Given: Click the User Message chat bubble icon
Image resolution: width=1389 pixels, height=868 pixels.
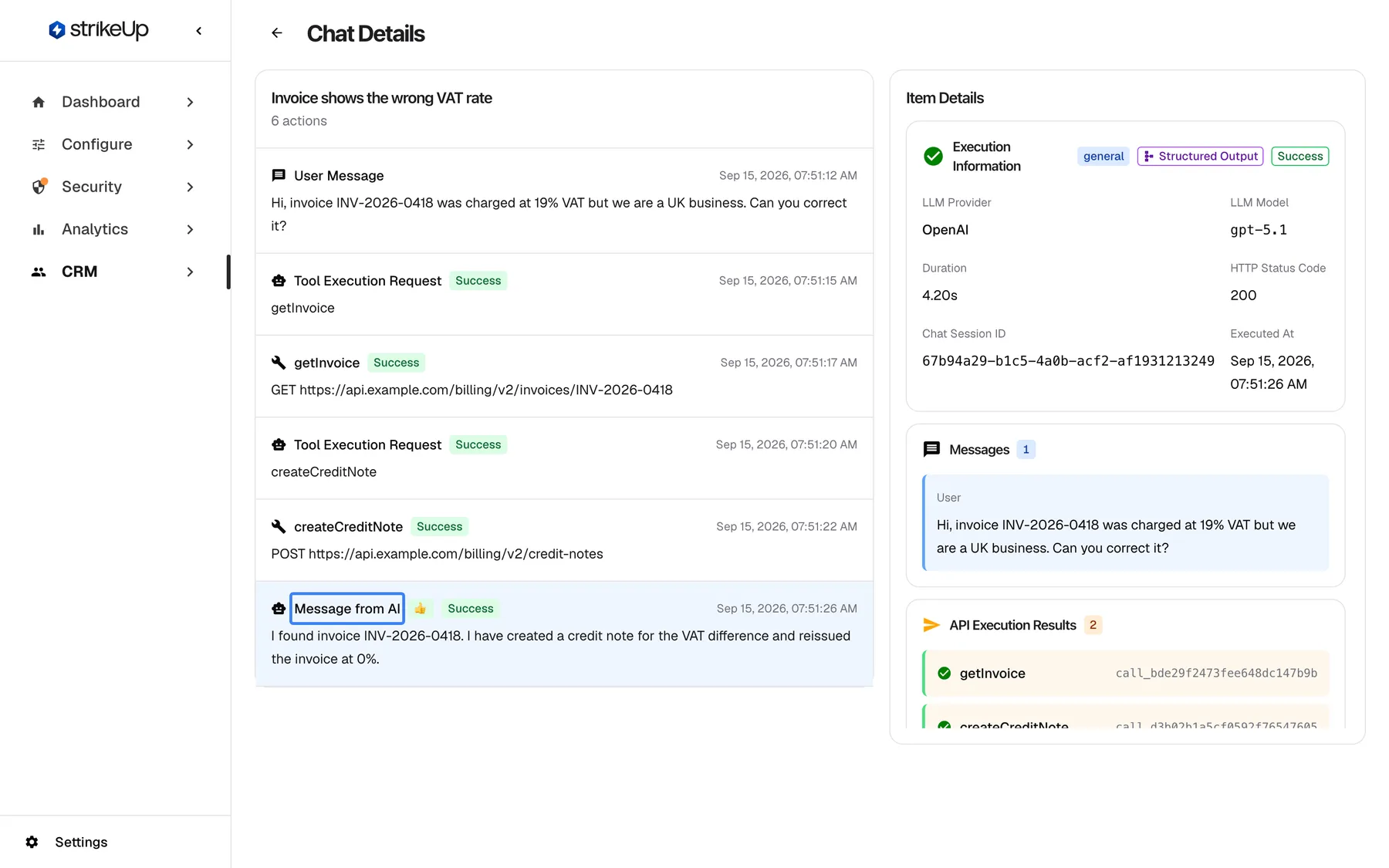Looking at the screenshot, I should (x=279, y=176).
